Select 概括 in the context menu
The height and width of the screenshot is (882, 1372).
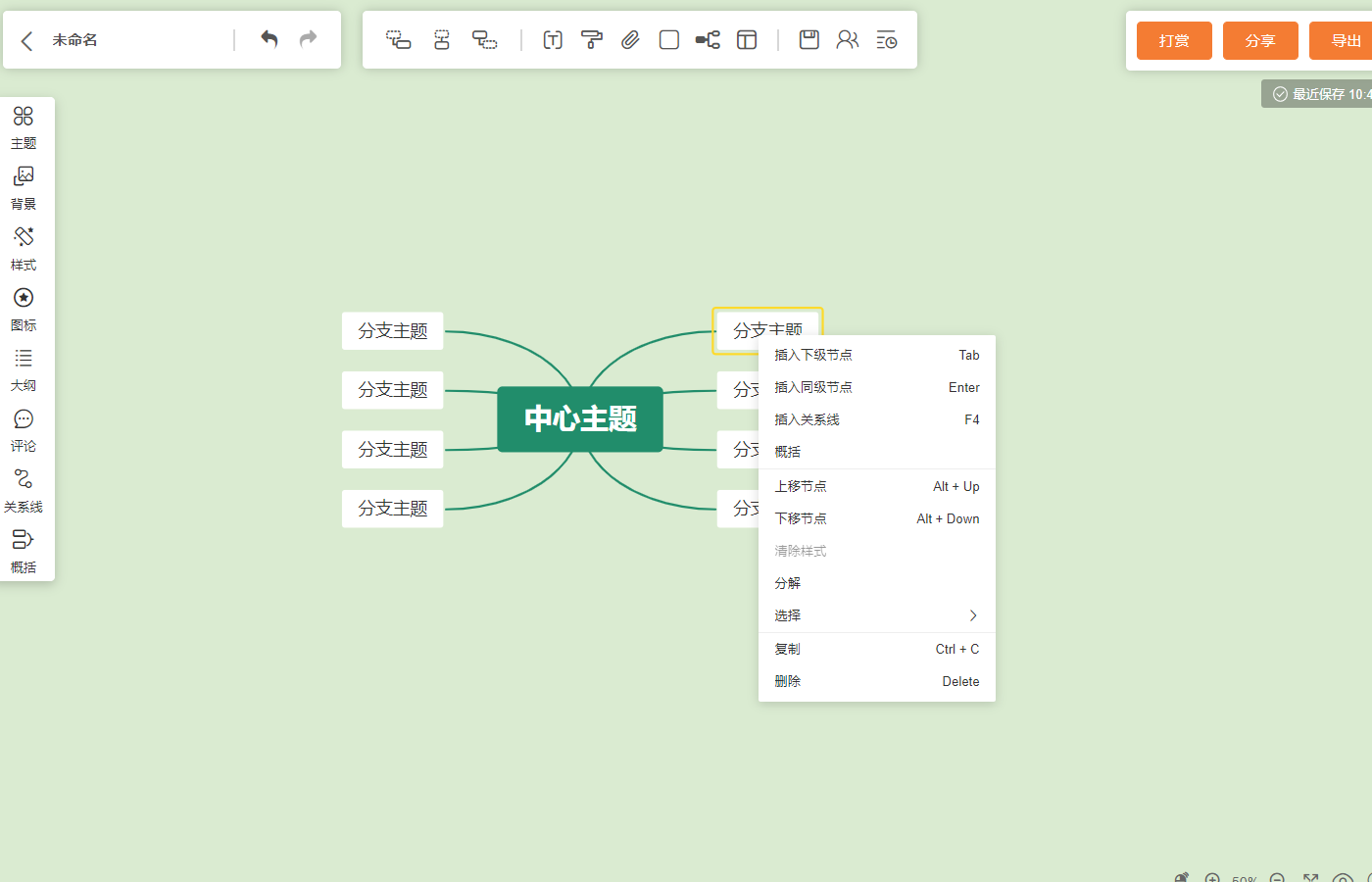877,452
